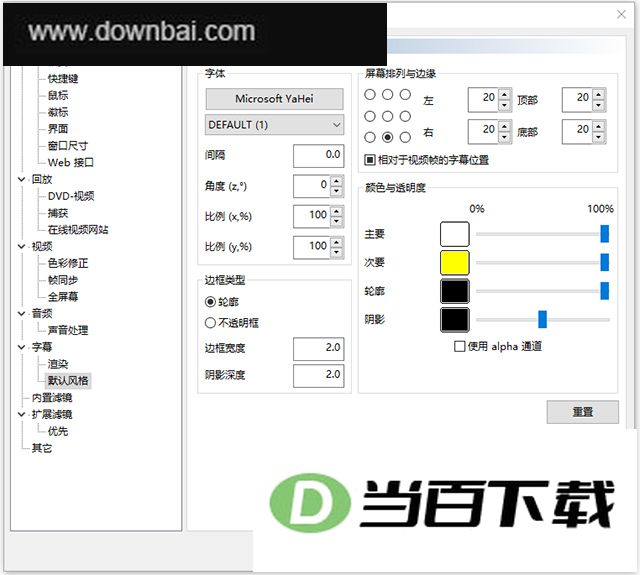
Task: Select 全屏幕 in the tree
Action: [x=62, y=297]
